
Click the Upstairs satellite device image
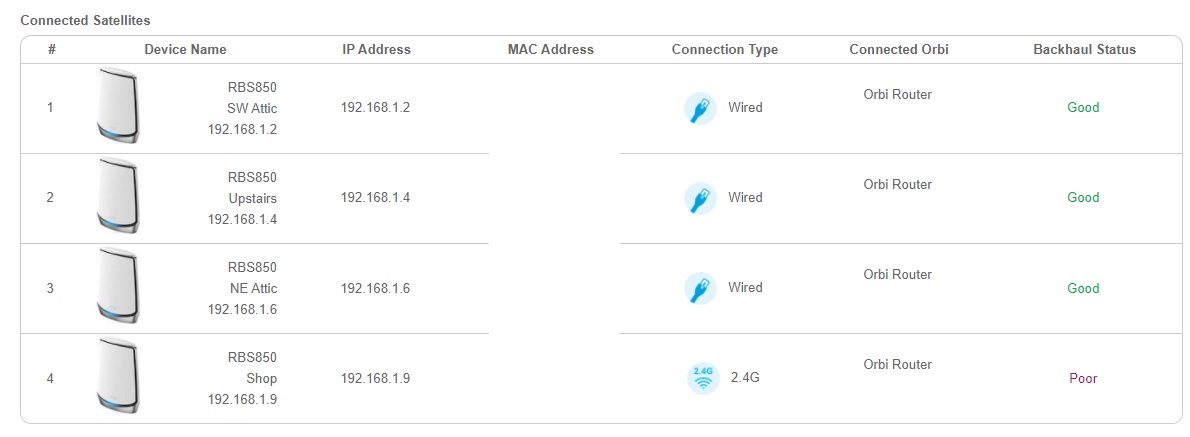click(118, 197)
